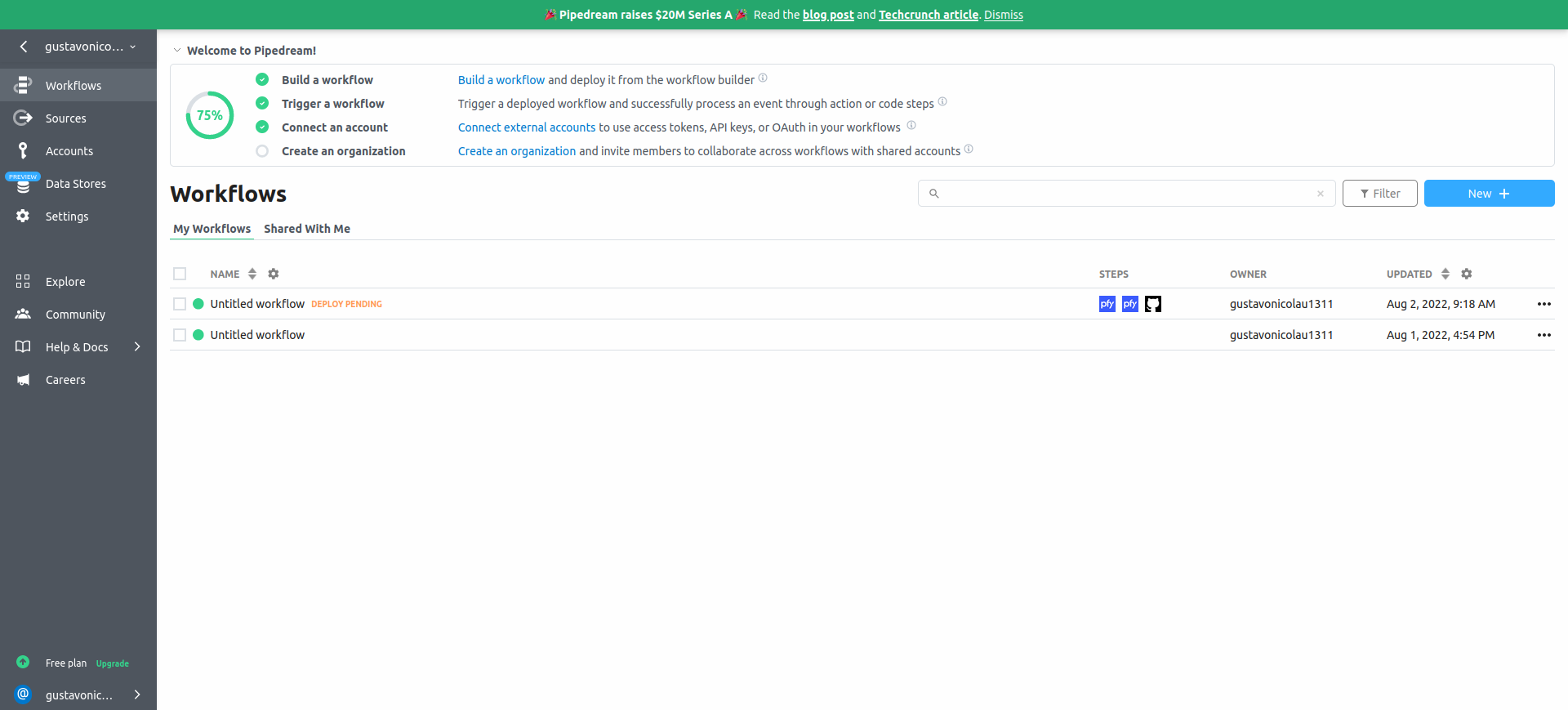Follow the Build a workflow link

501,80
